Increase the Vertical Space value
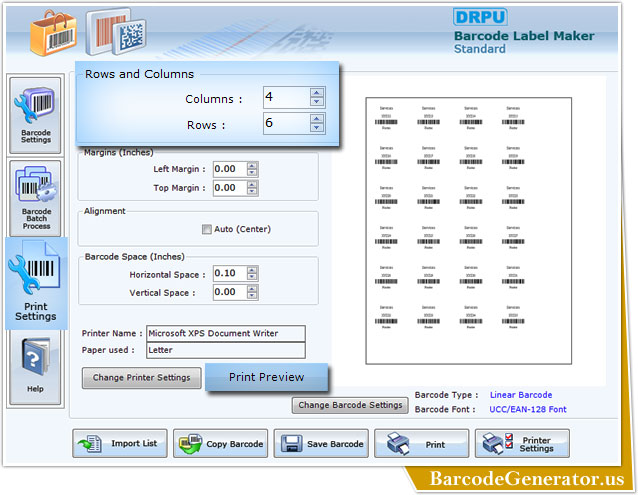The width and height of the screenshot is (638, 495). coord(252,288)
